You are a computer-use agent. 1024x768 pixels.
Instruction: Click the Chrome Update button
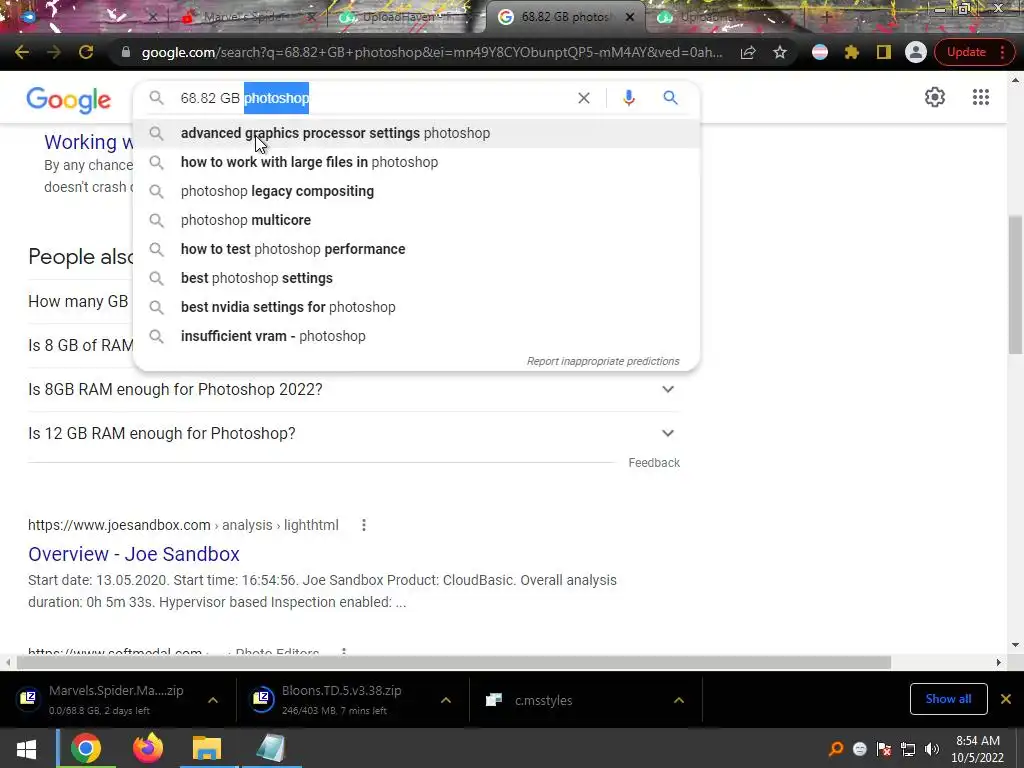966,52
